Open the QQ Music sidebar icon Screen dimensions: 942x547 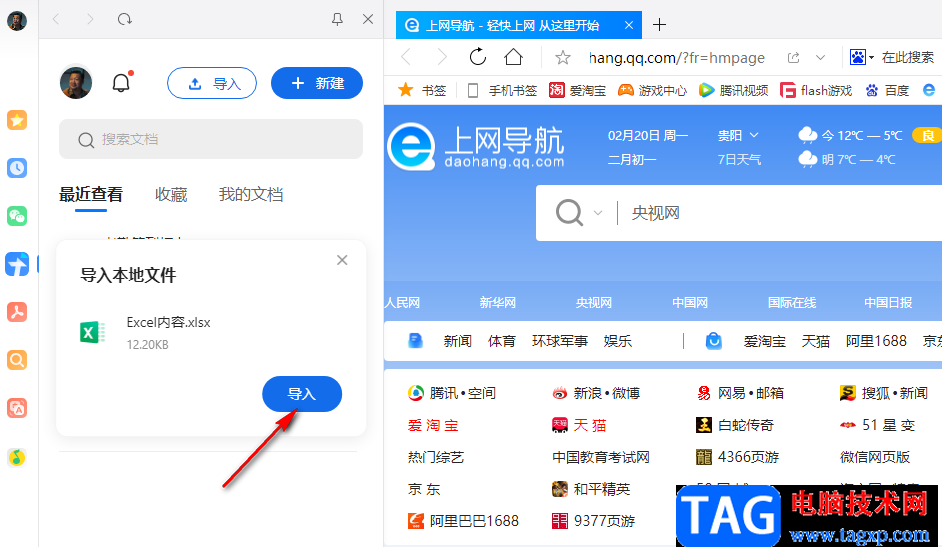point(17,458)
